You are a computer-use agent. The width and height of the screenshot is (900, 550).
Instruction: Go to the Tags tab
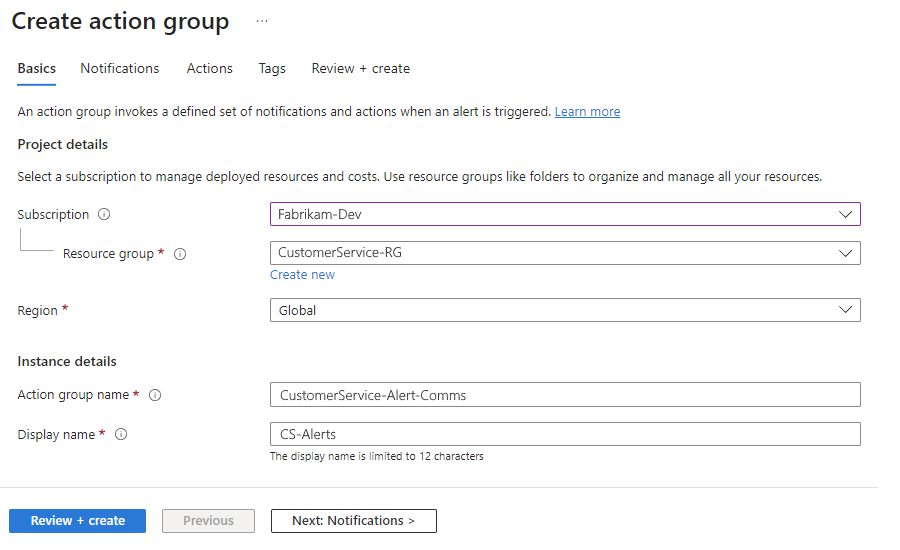[272, 68]
